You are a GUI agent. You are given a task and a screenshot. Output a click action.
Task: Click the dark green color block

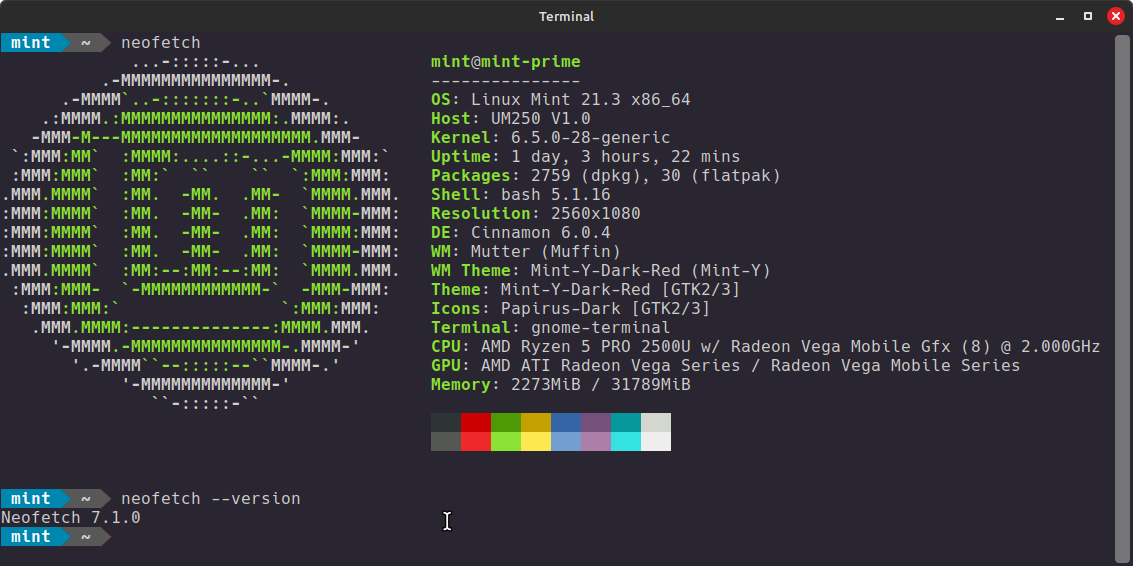[x=506, y=423]
